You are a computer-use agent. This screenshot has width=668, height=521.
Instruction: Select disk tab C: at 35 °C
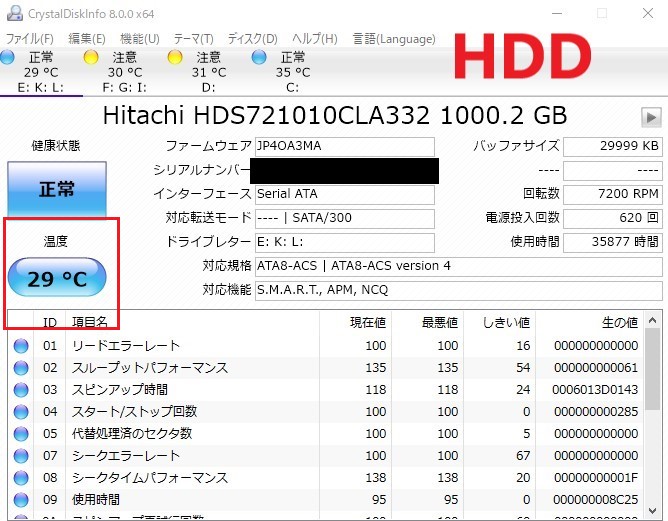[293, 72]
